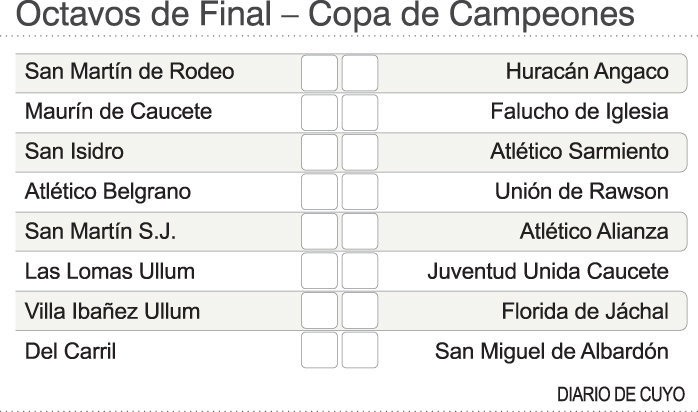
Task: Select the Villa Ibañez Ullum team name
Action: [112, 311]
